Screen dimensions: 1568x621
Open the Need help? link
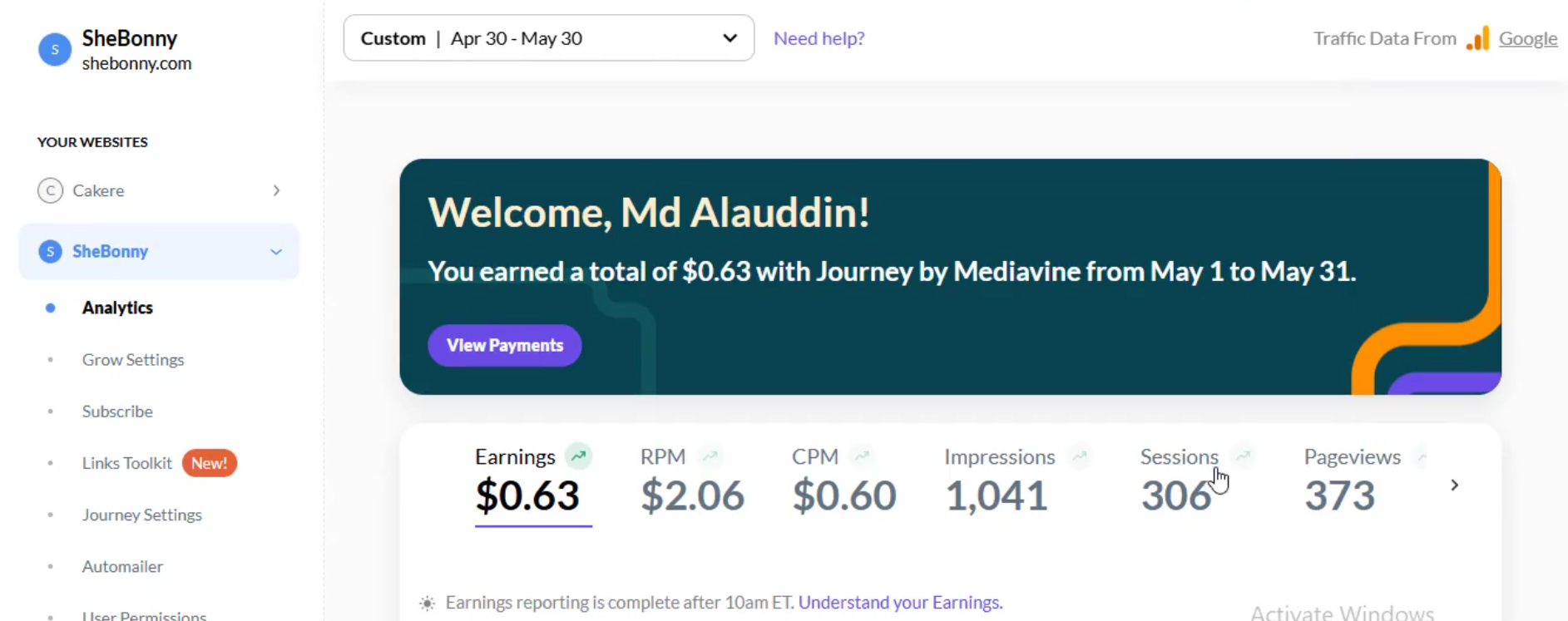[819, 38]
